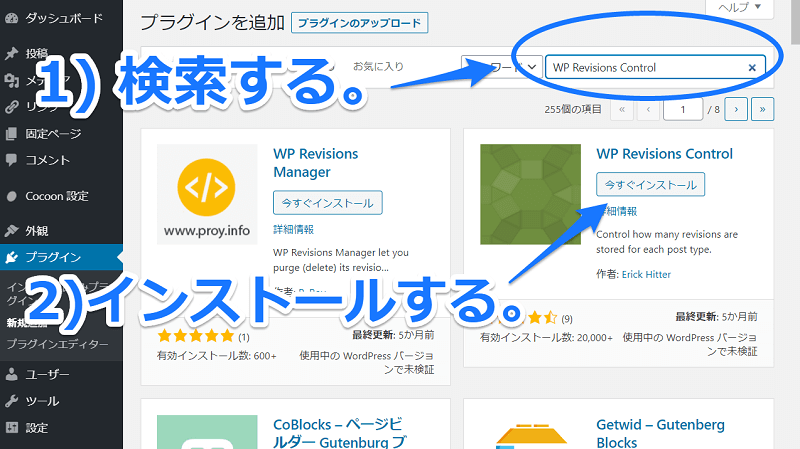This screenshot has height=449, width=800.
Task: Click the 外観 paintbrush icon
Action: coord(11,231)
